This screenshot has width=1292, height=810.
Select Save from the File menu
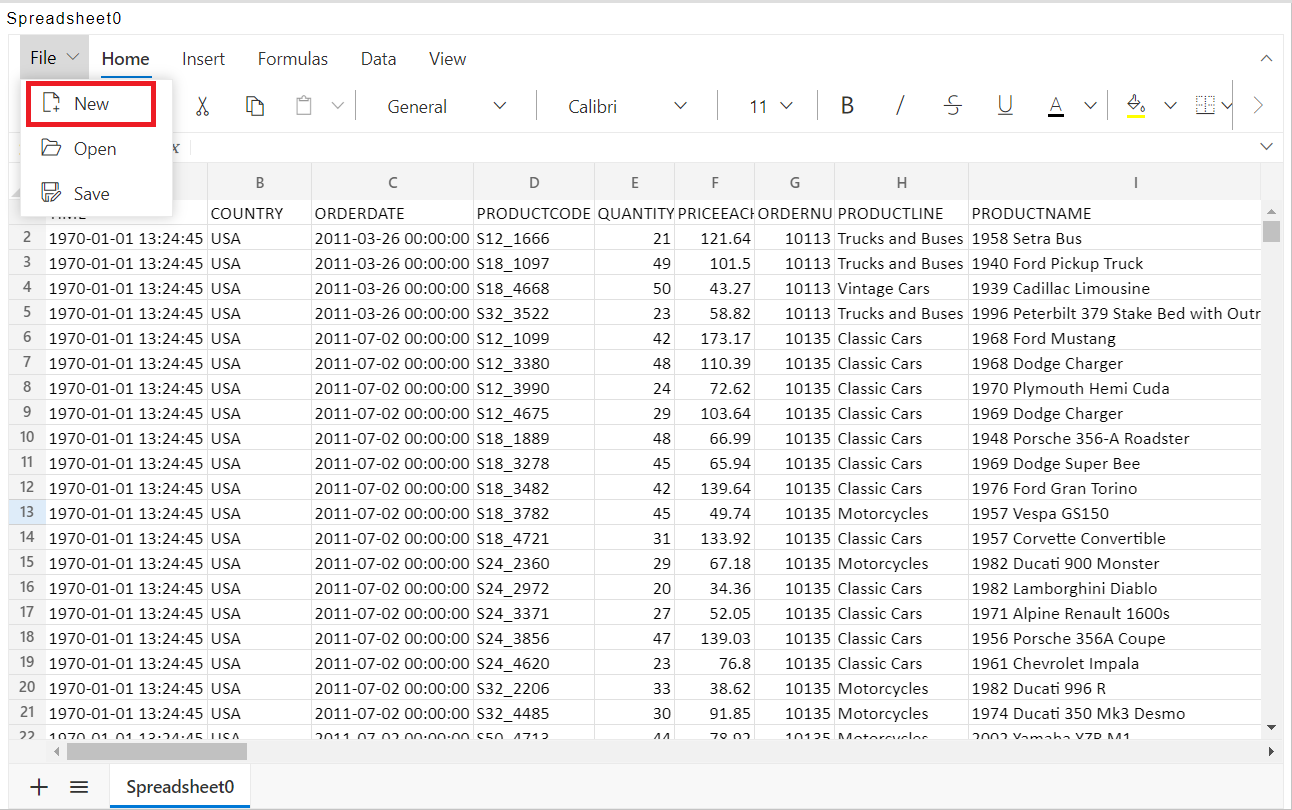pyautogui.click(x=96, y=194)
